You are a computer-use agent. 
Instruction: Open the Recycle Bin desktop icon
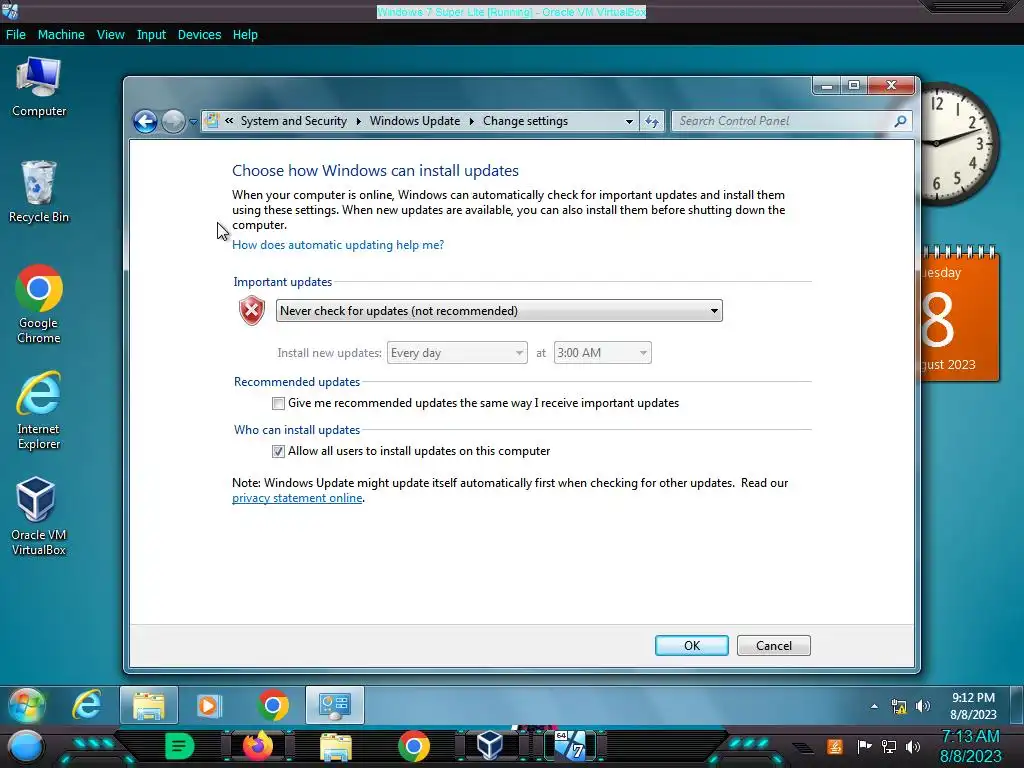tap(39, 191)
